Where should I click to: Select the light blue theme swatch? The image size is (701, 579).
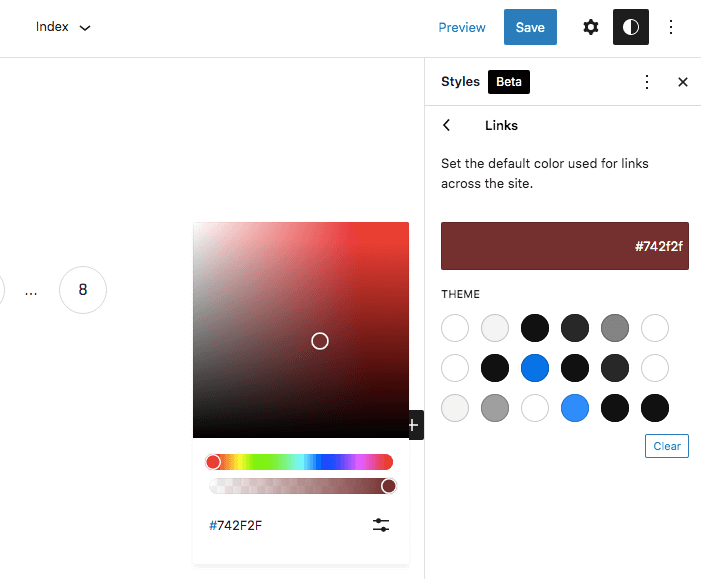tap(574, 408)
